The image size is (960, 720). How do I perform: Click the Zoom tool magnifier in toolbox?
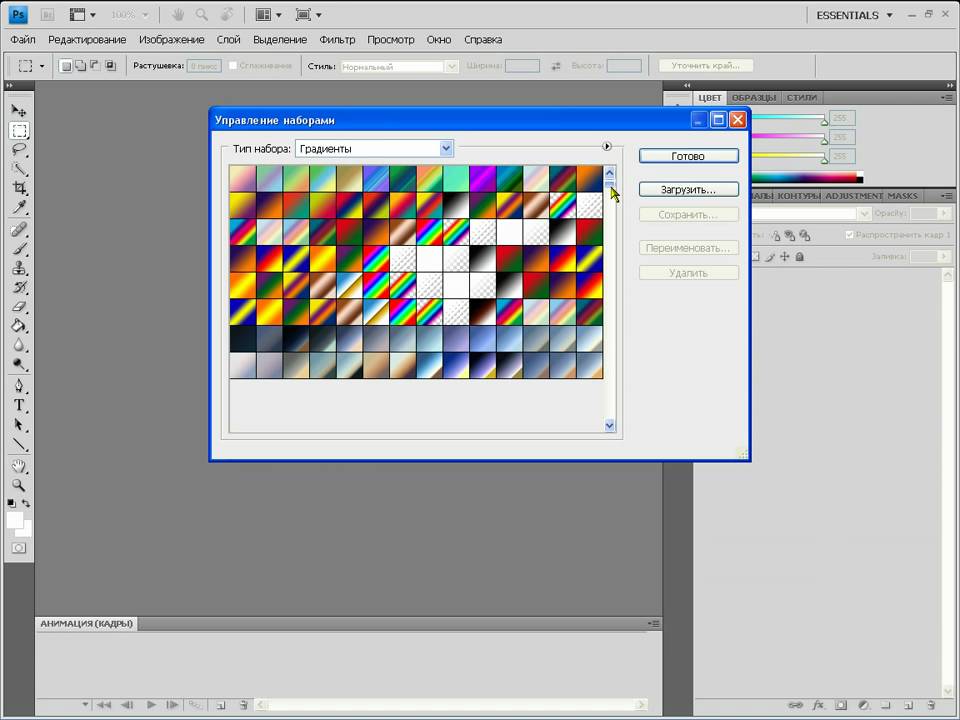(19, 485)
